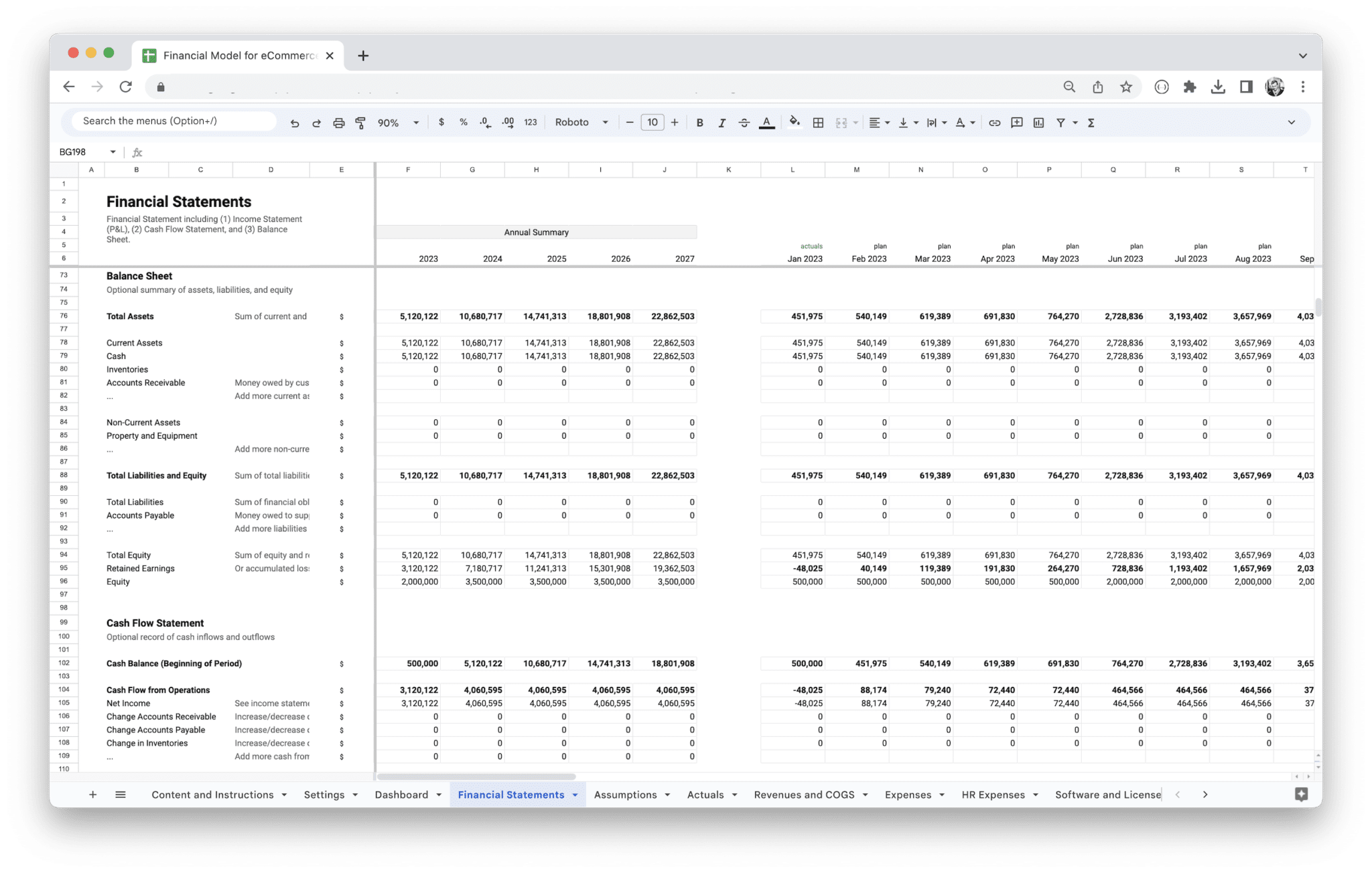Open the Roboto font dropdown
This screenshot has width=1372, height=873.
(x=581, y=123)
